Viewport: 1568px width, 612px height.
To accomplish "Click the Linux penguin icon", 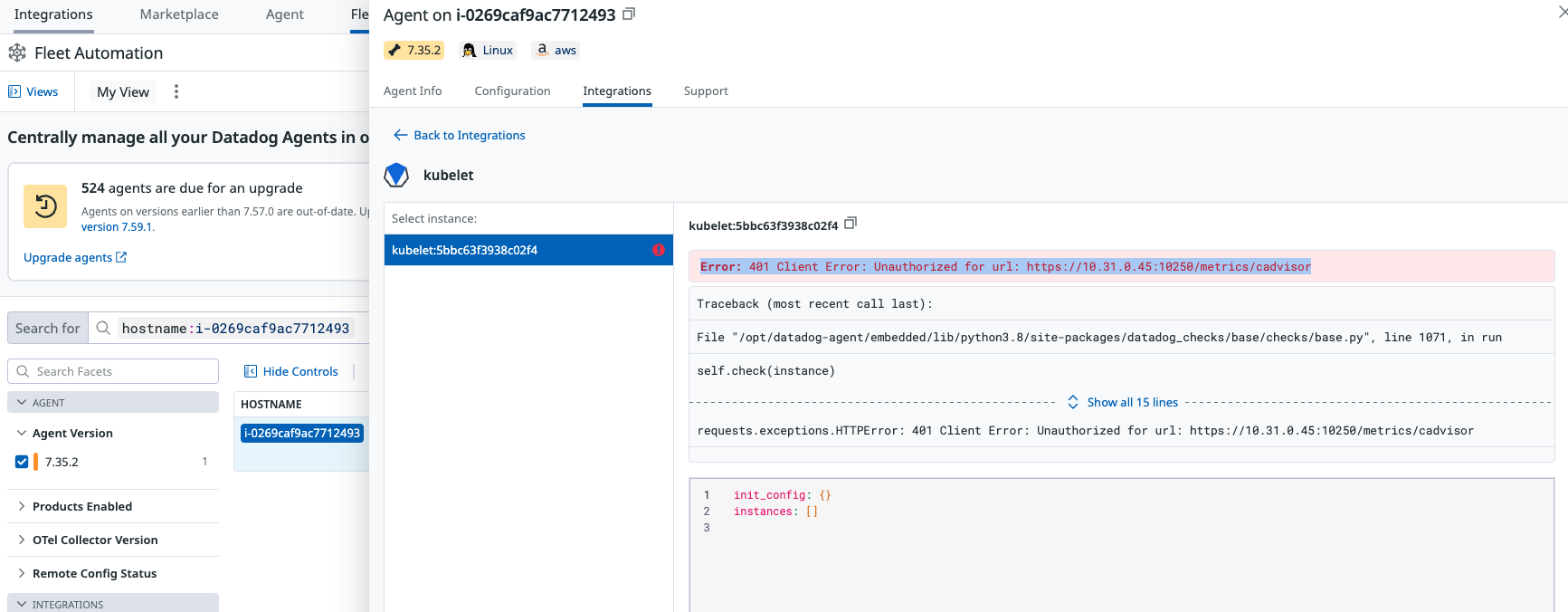I will (x=469, y=51).
